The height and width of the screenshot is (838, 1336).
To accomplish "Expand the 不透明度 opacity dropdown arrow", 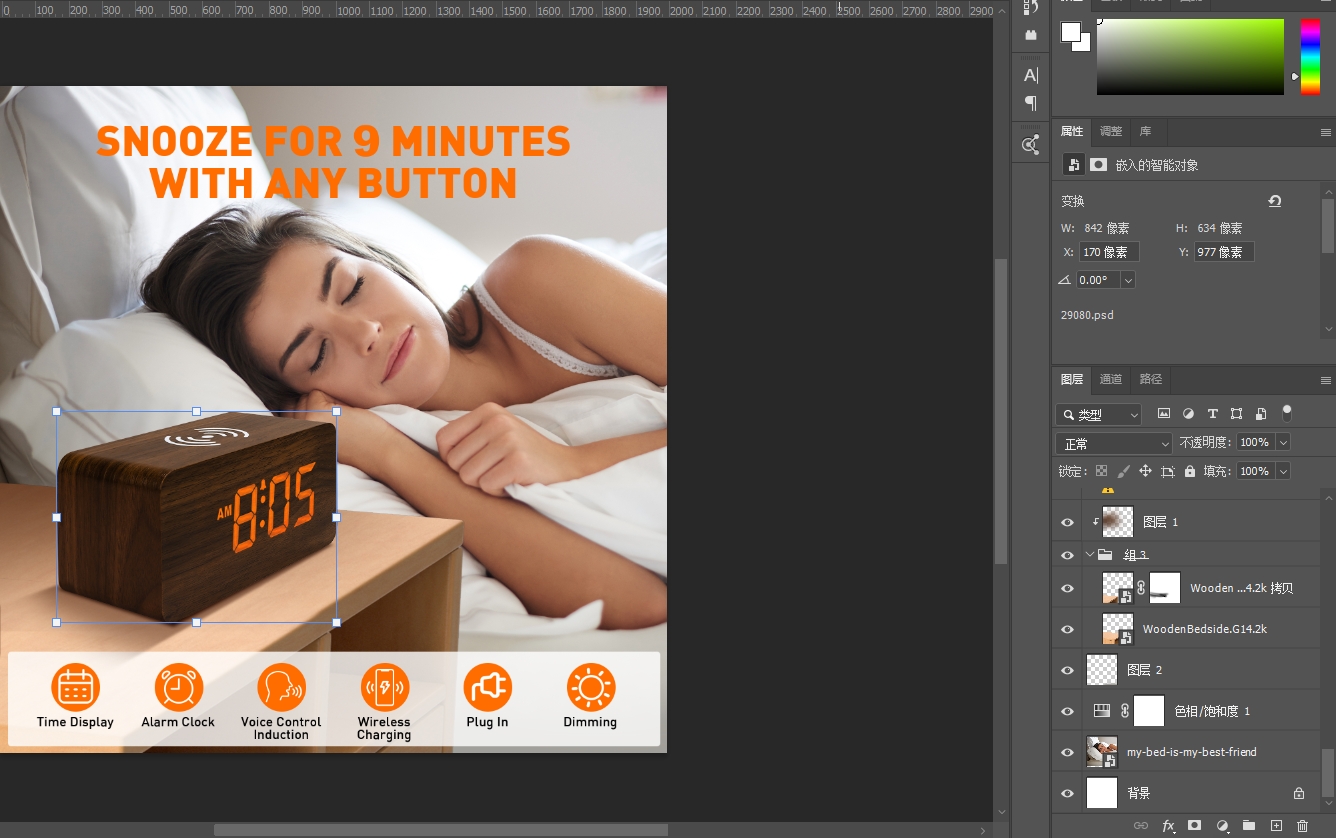I will click(x=1283, y=442).
